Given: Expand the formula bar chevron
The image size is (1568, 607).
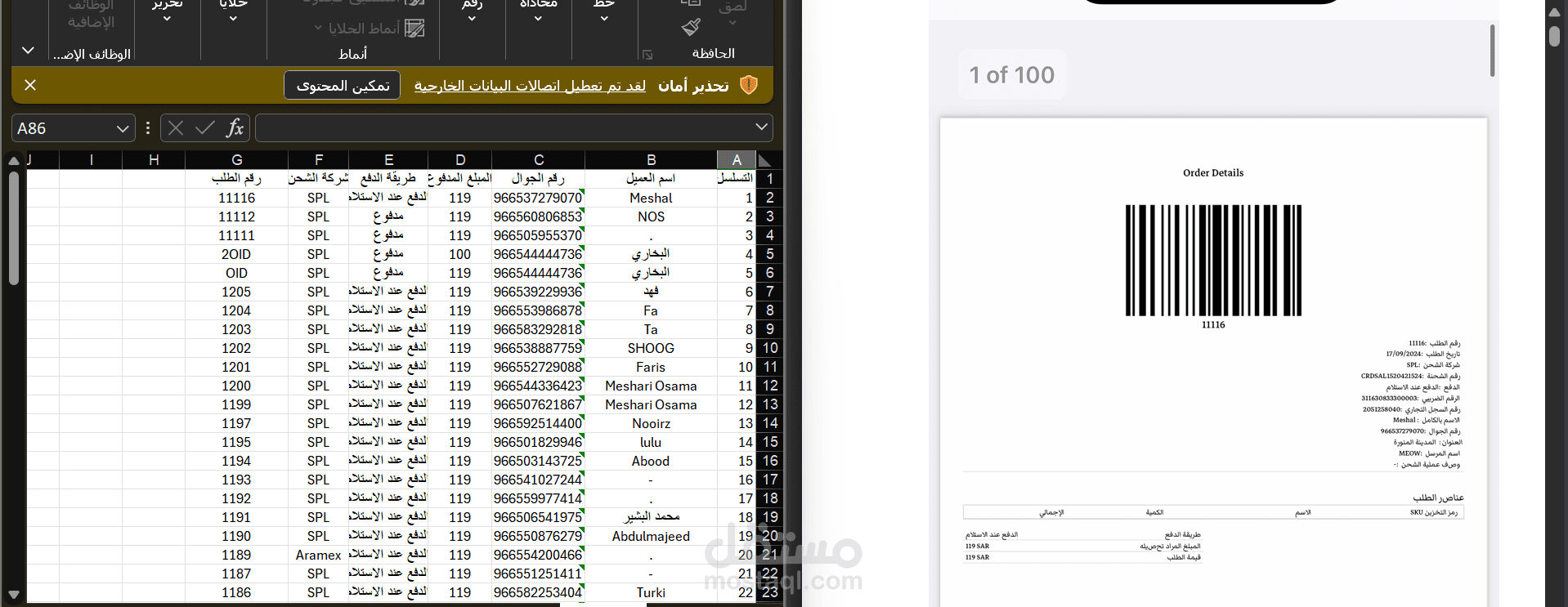Looking at the screenshot, I should coord(761,127).
